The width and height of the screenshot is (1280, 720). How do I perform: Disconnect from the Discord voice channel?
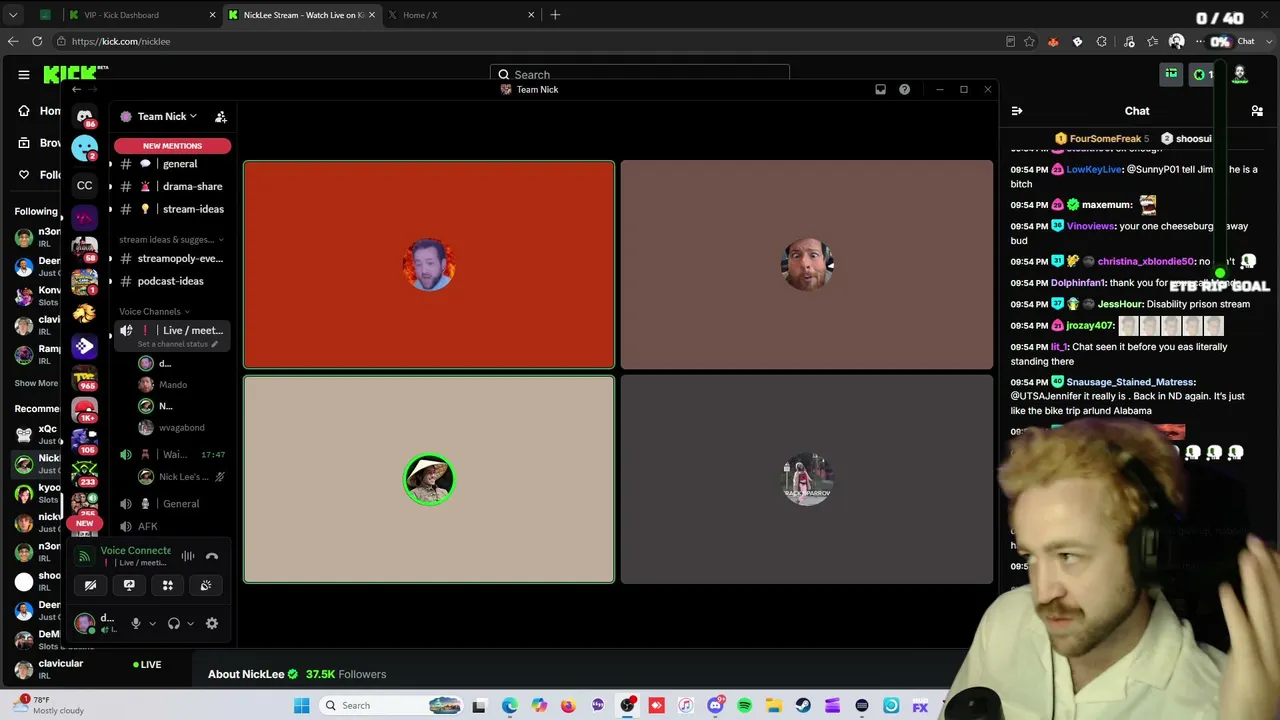pyautogui.click(x=212, y=556)
